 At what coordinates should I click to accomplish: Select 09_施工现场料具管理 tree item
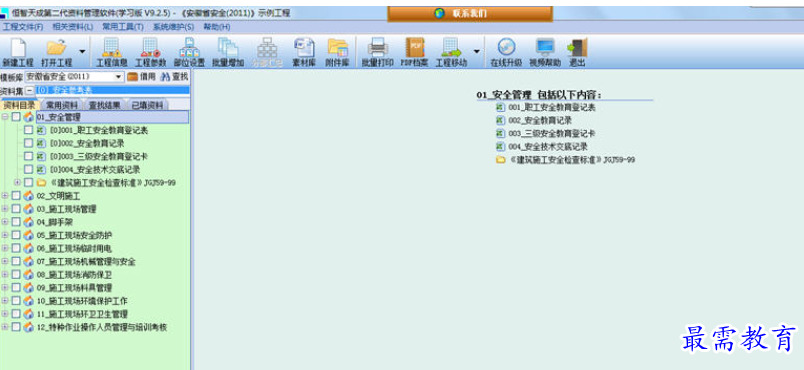pos(74,287)
